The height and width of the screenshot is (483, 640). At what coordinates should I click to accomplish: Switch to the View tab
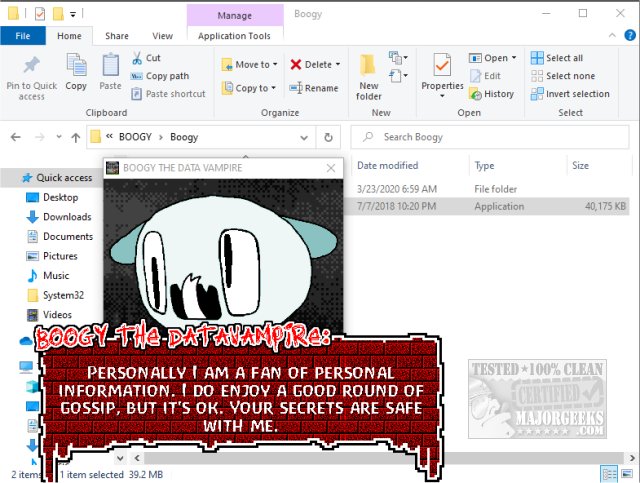point(162,36)
